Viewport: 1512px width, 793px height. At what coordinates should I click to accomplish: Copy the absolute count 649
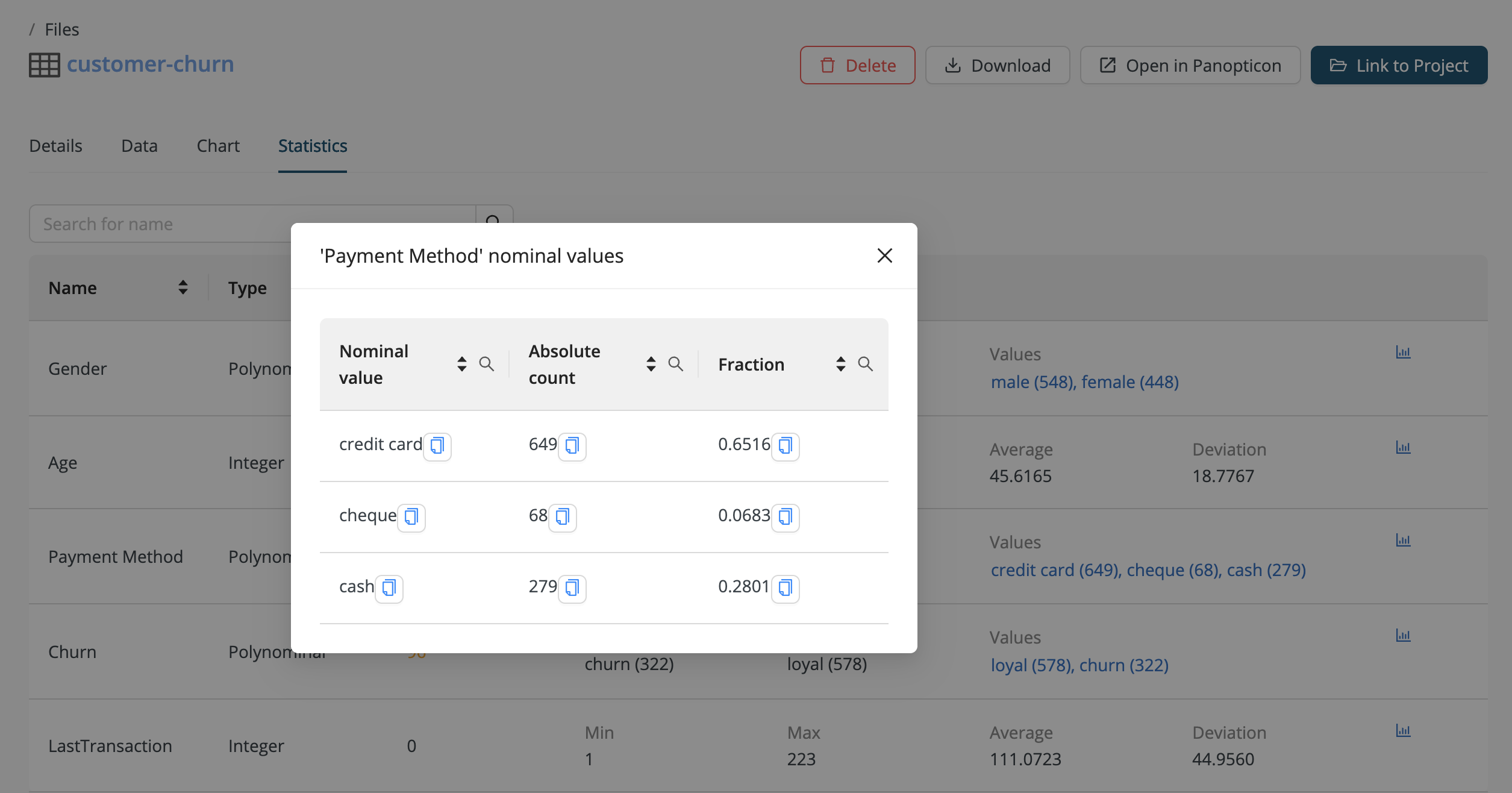572,446
